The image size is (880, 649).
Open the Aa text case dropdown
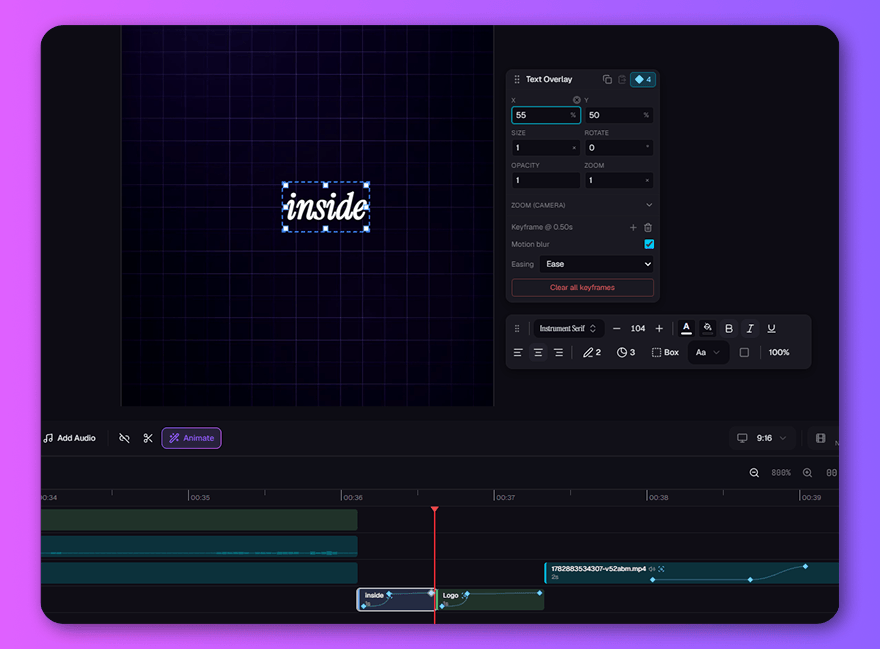point(708,353)
